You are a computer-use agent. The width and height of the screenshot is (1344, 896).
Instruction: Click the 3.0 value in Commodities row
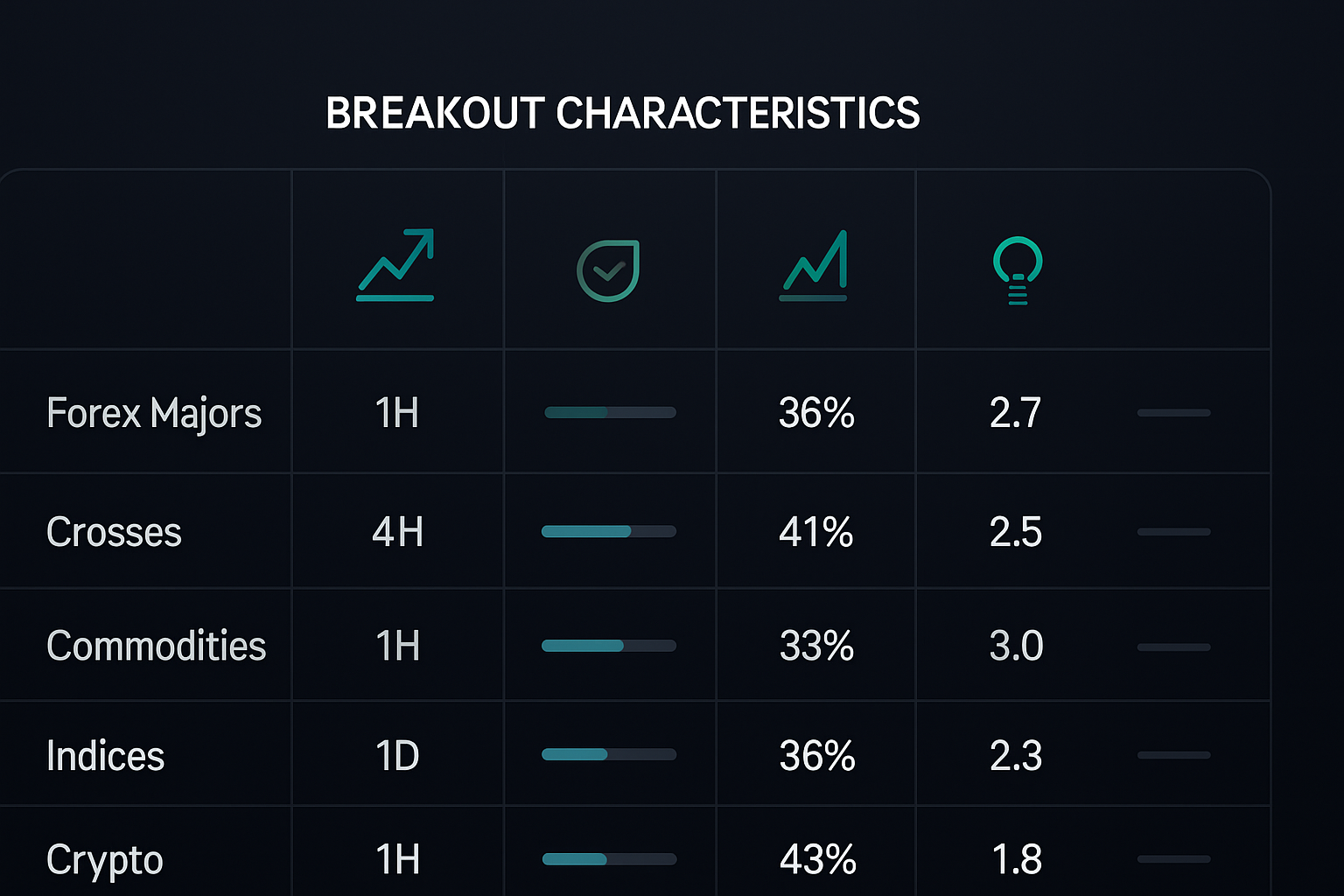click(1016, 646)
